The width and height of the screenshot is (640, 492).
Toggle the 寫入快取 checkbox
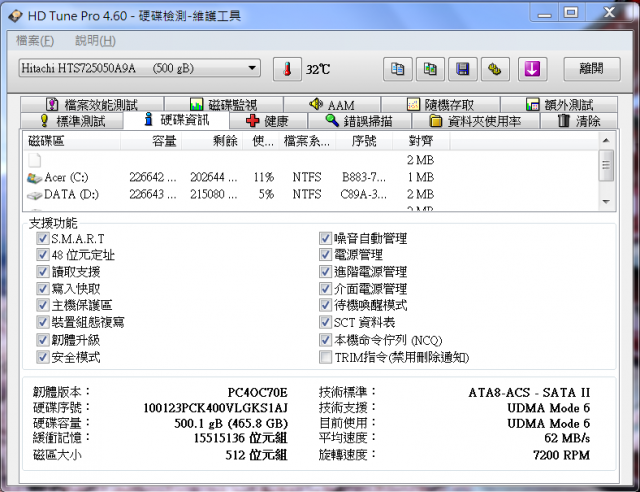pos(42,289)
